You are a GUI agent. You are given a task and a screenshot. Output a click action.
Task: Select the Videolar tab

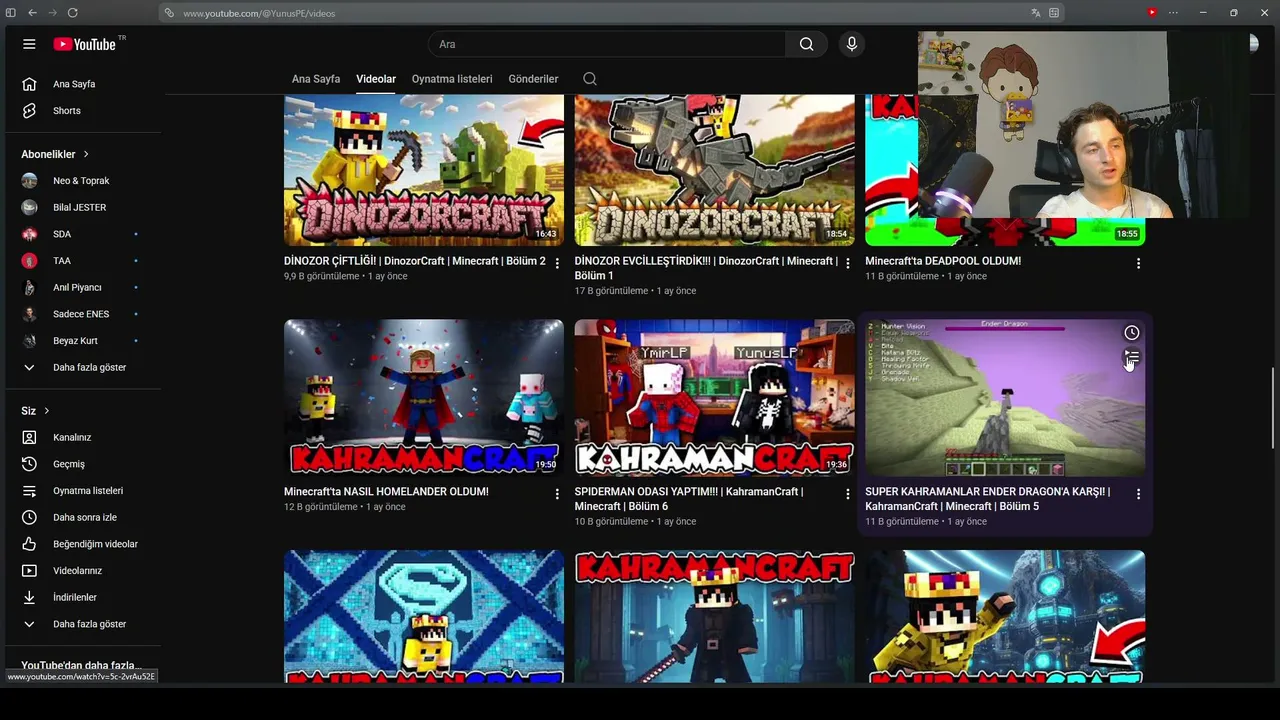[x=376, y=79]
